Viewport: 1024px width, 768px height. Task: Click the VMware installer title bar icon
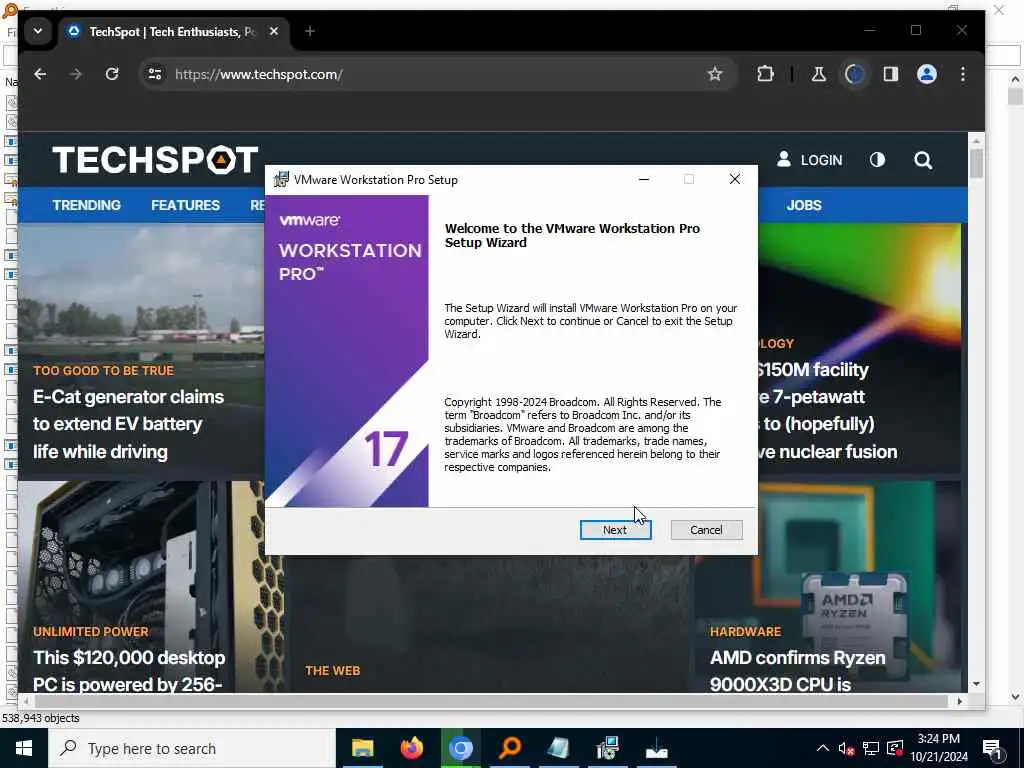(x=281, y=180)
